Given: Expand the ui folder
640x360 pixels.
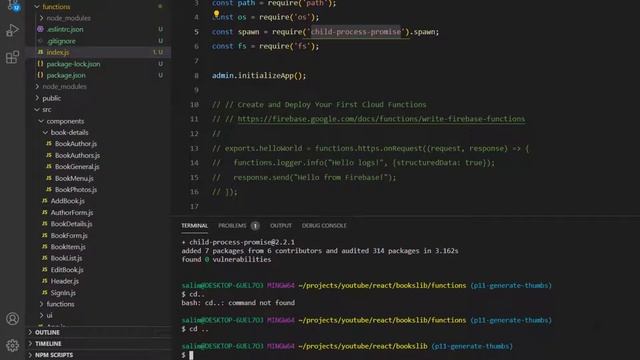Looking at the screenshot, I should pos(41,316).
